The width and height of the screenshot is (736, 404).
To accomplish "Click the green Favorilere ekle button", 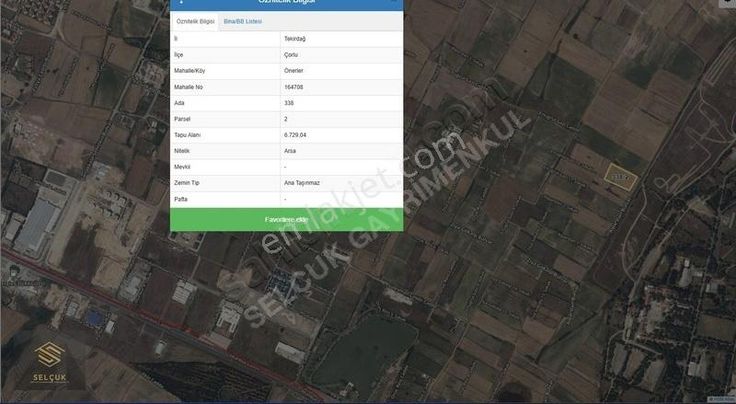I will tap(286, 220).
